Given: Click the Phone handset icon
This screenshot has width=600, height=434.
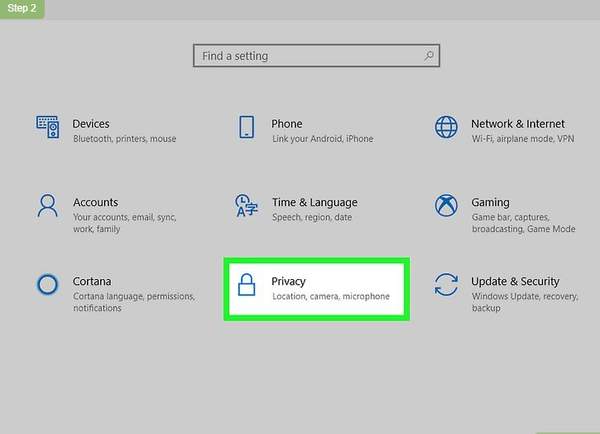Looking at the screenshot, I should tap(246, 127).
